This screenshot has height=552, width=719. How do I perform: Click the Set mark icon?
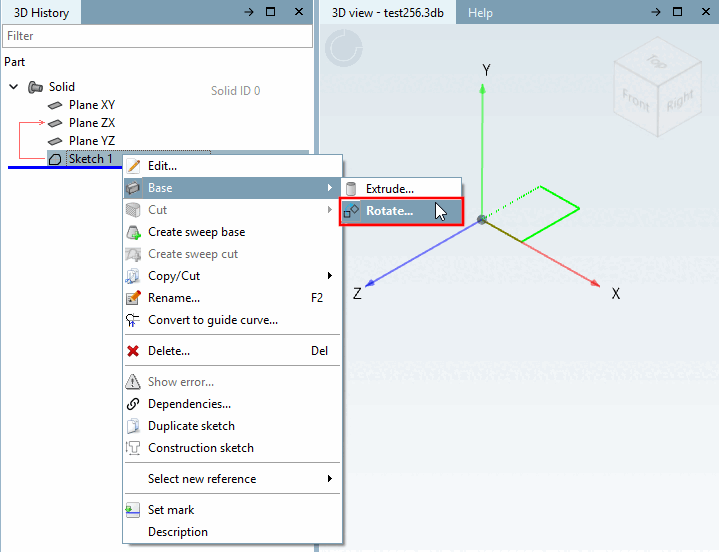[x=133, y=510]
